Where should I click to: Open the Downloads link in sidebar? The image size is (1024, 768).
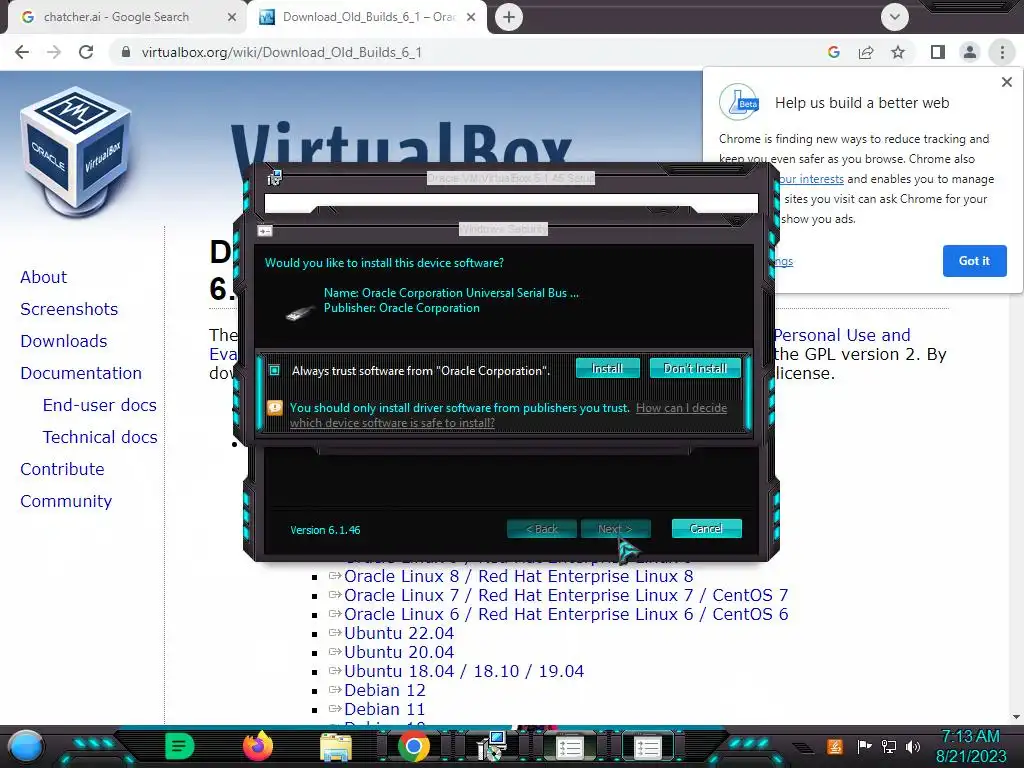pos(63,341)
